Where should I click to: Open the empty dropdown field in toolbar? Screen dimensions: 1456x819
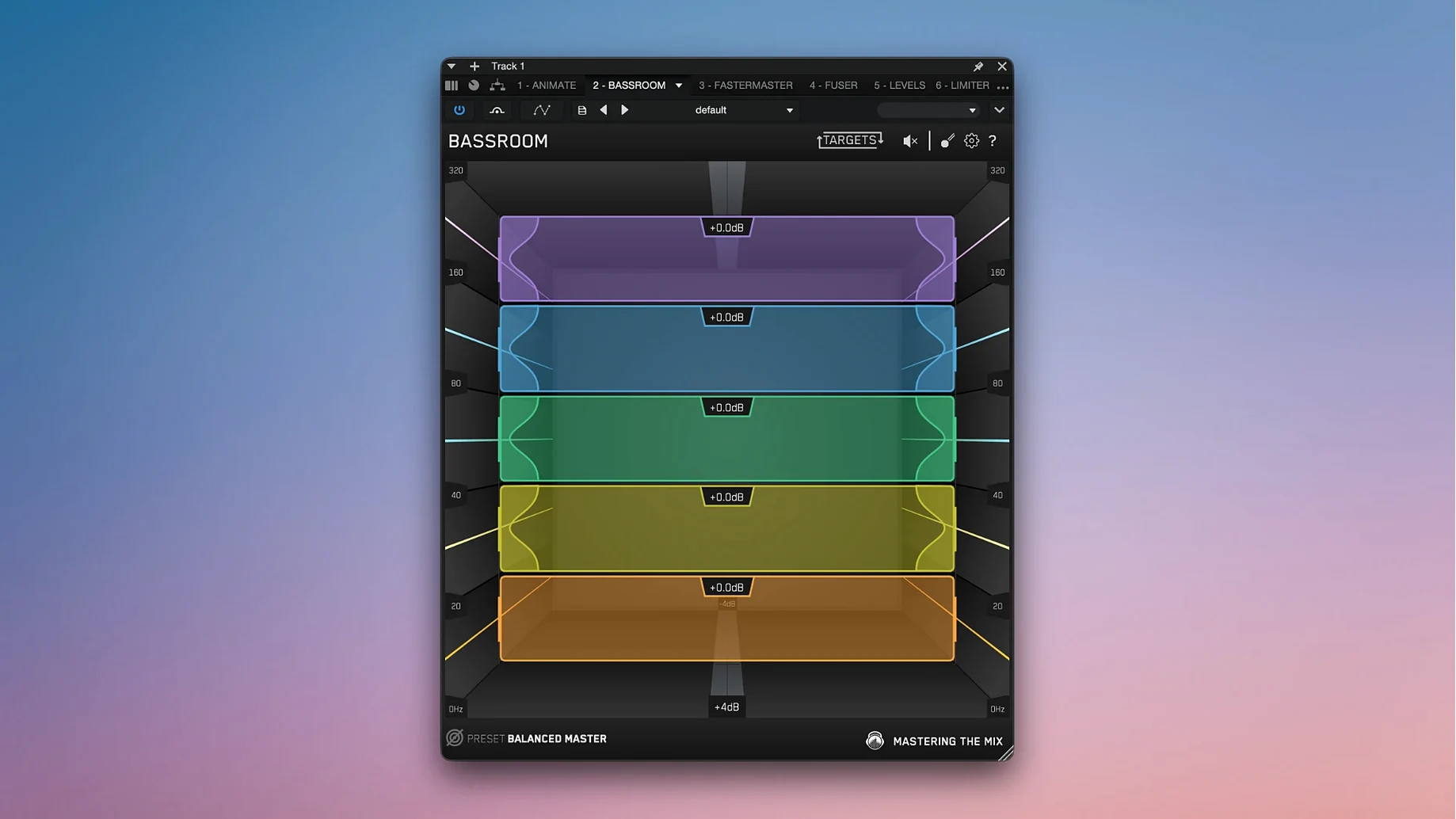(x=928, y=110)
